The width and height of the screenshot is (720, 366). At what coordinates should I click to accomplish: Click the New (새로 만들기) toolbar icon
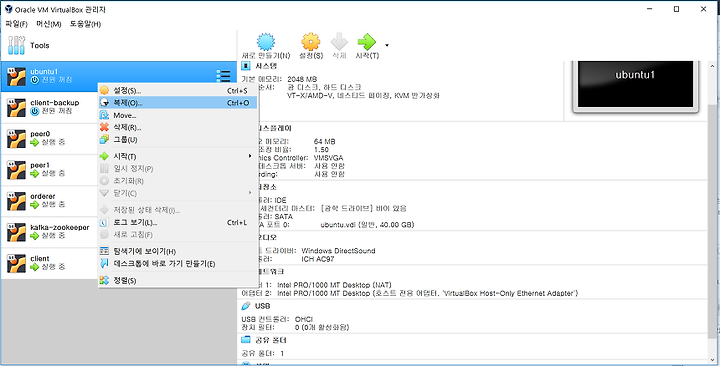click(265, 42)
